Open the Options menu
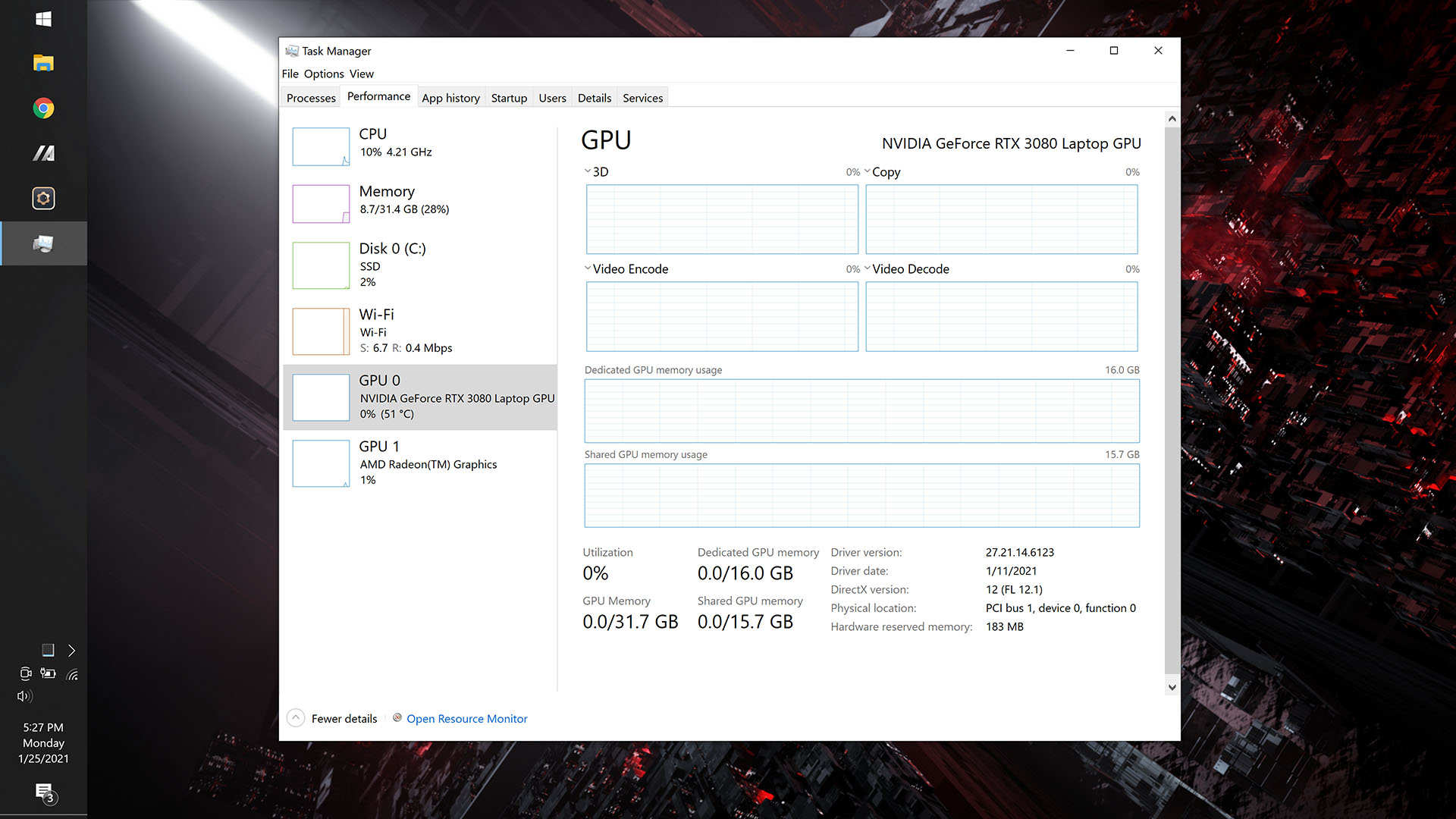The height and width of the screenshot is (819, 1456). point(324,74)
